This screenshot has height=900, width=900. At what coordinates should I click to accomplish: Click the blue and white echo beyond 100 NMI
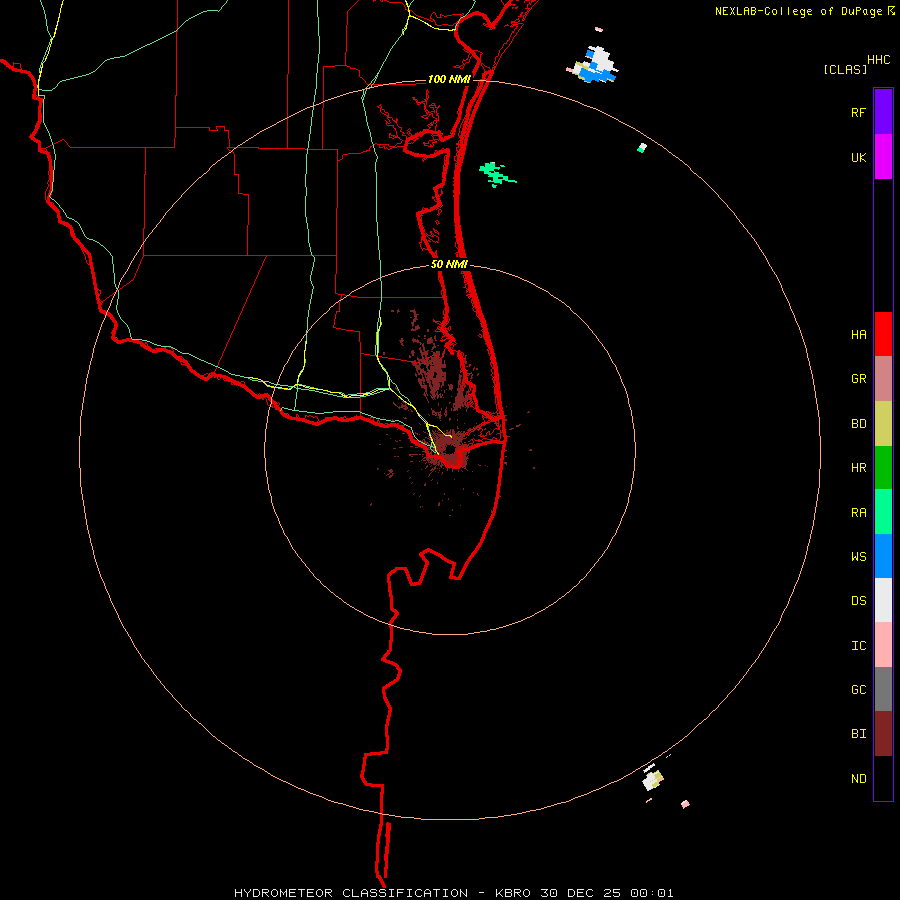[x=593, y=64]
